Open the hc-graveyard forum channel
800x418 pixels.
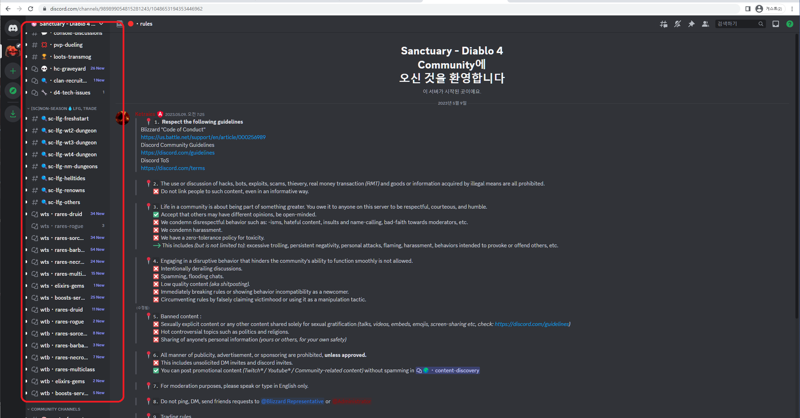click(x=66, y=68)
